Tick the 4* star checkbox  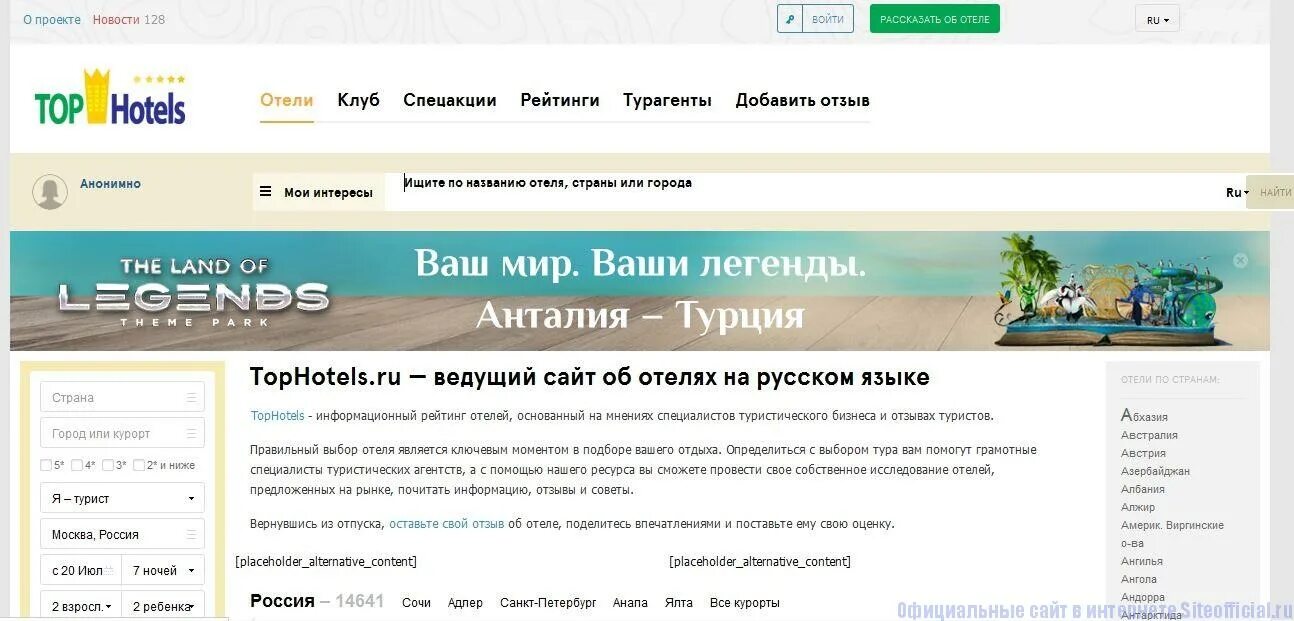[x=77, y=465]
